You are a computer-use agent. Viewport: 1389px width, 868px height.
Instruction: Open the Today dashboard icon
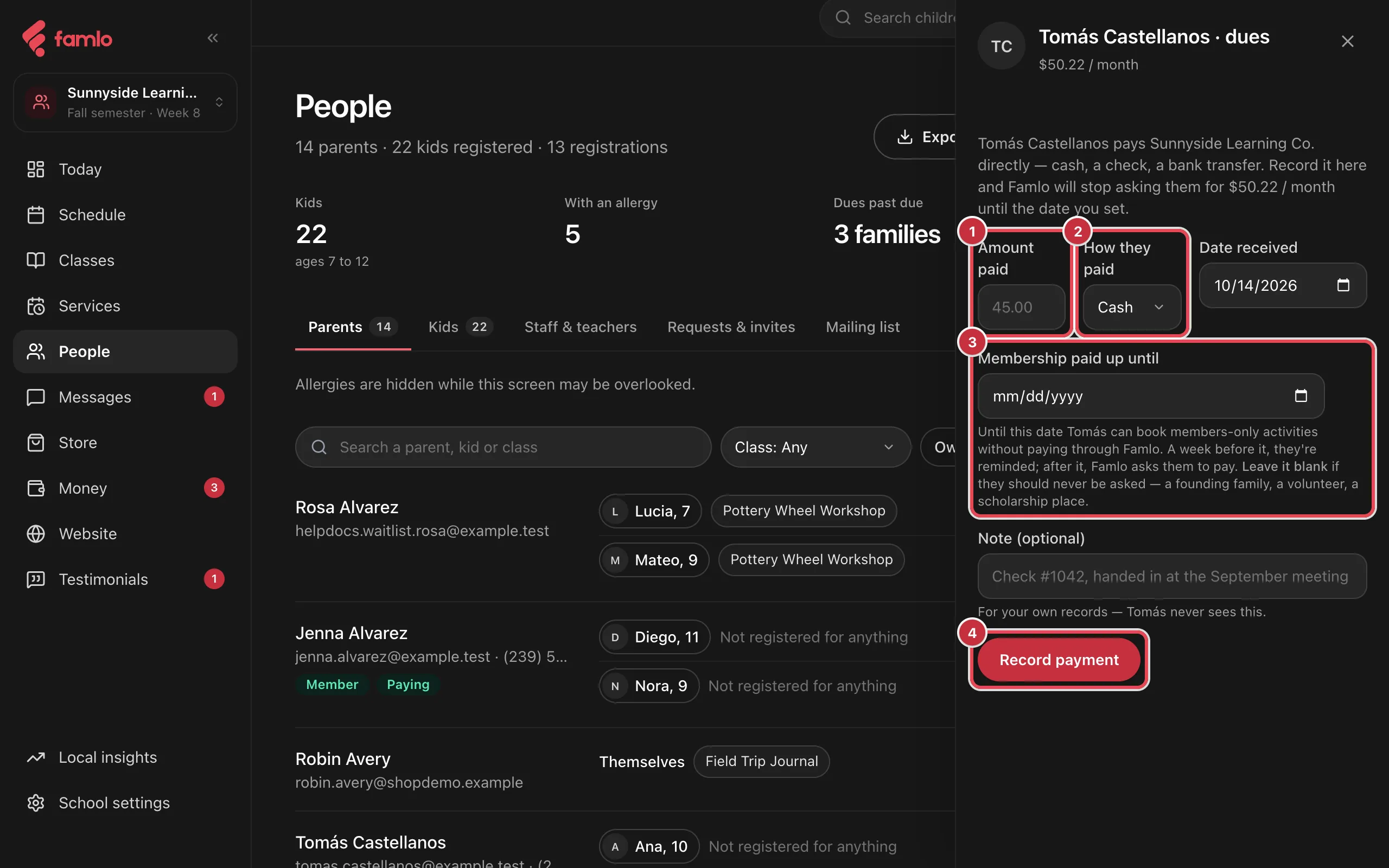click(36, 169)
